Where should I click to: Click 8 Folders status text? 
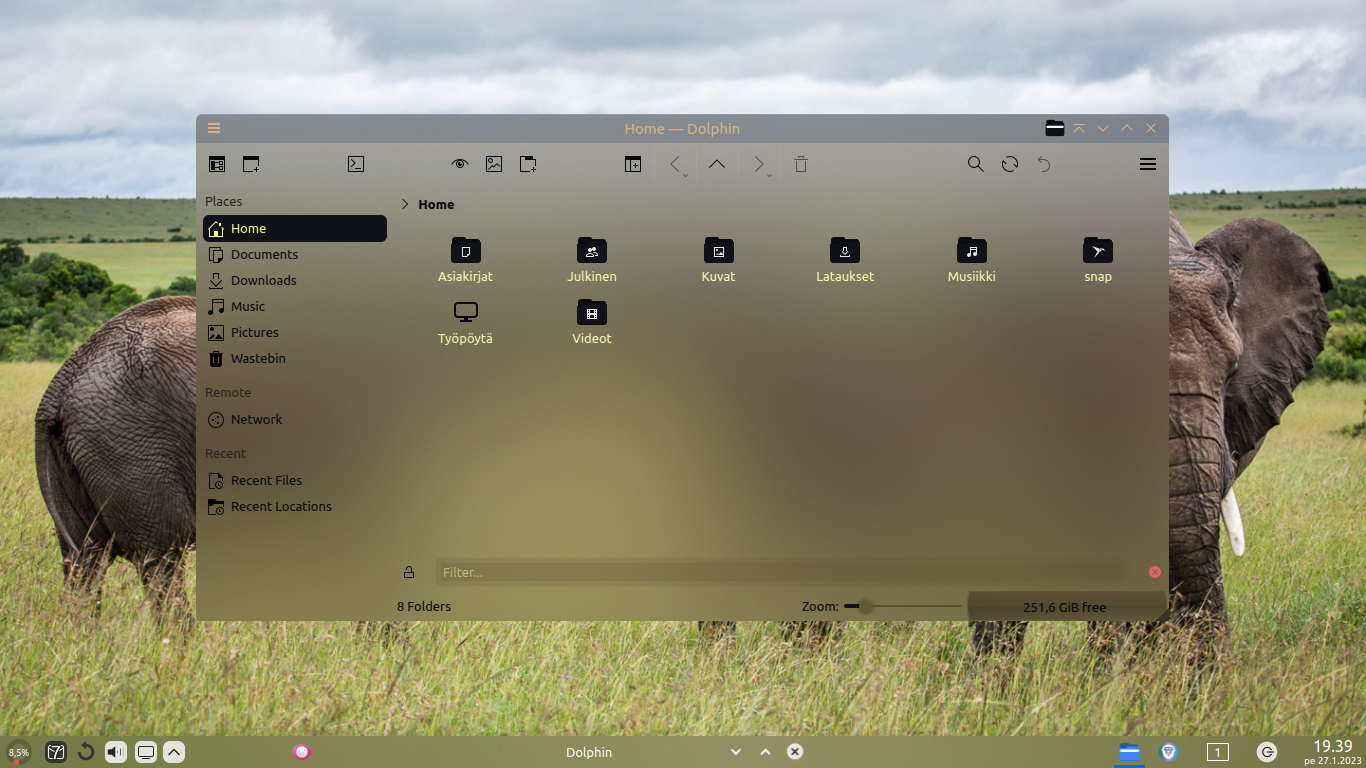click(424, 606)
